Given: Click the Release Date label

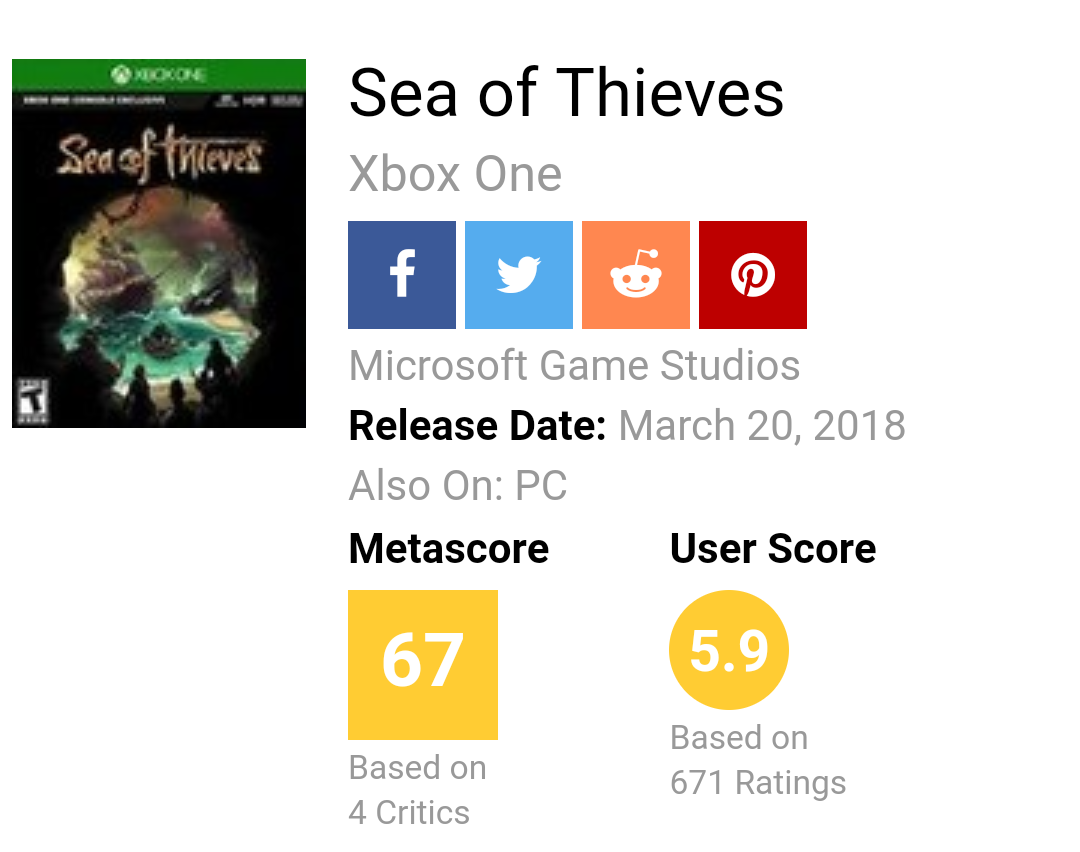Looking at the screenshot, I should tap(478, 426).
